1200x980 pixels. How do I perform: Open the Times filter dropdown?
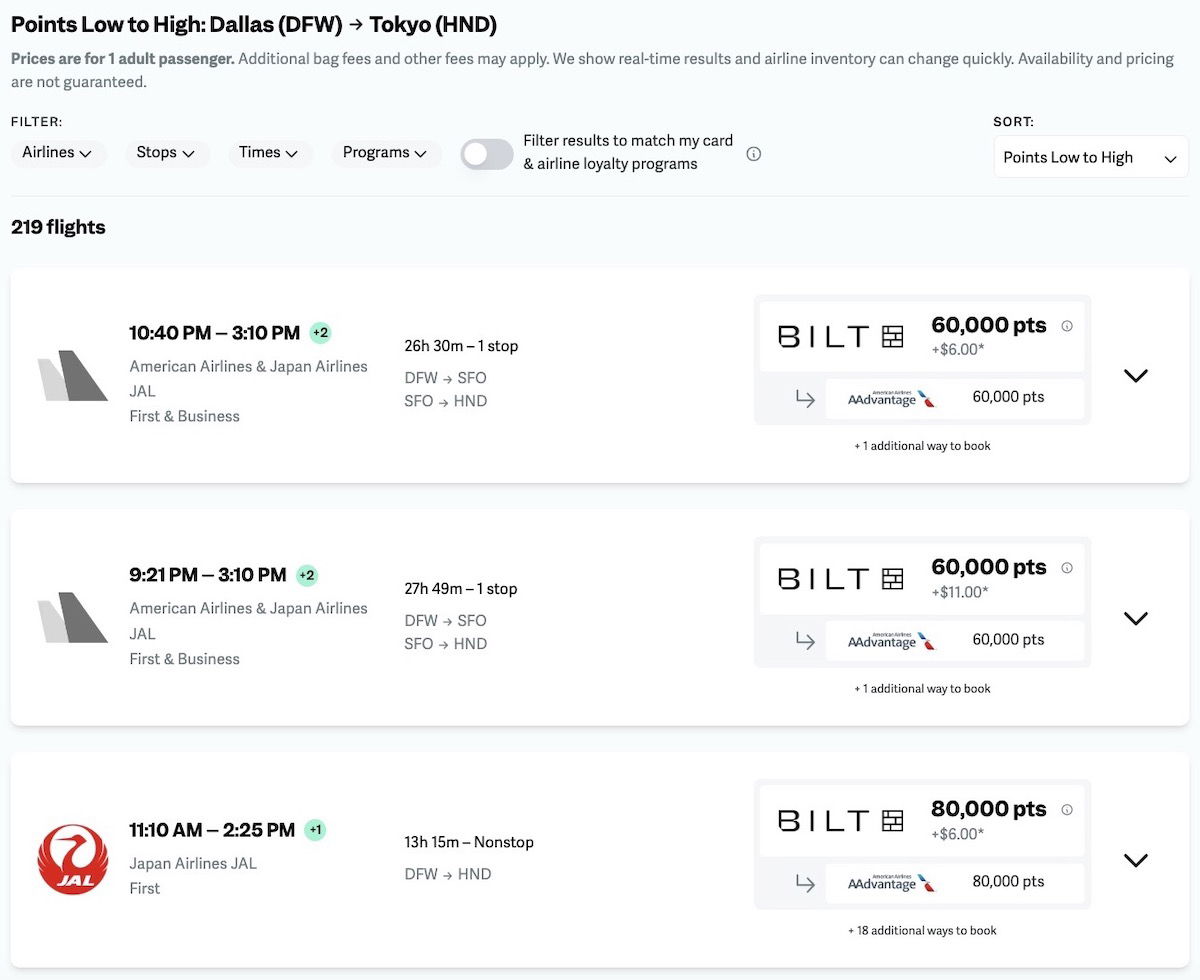click(x=269, y=153)
